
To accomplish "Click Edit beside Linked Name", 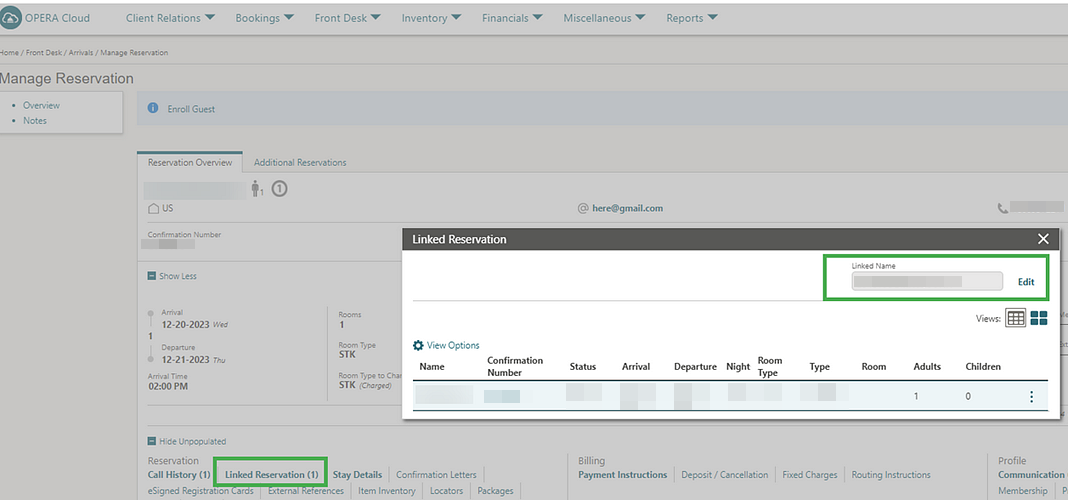I will coord(1026,282).
